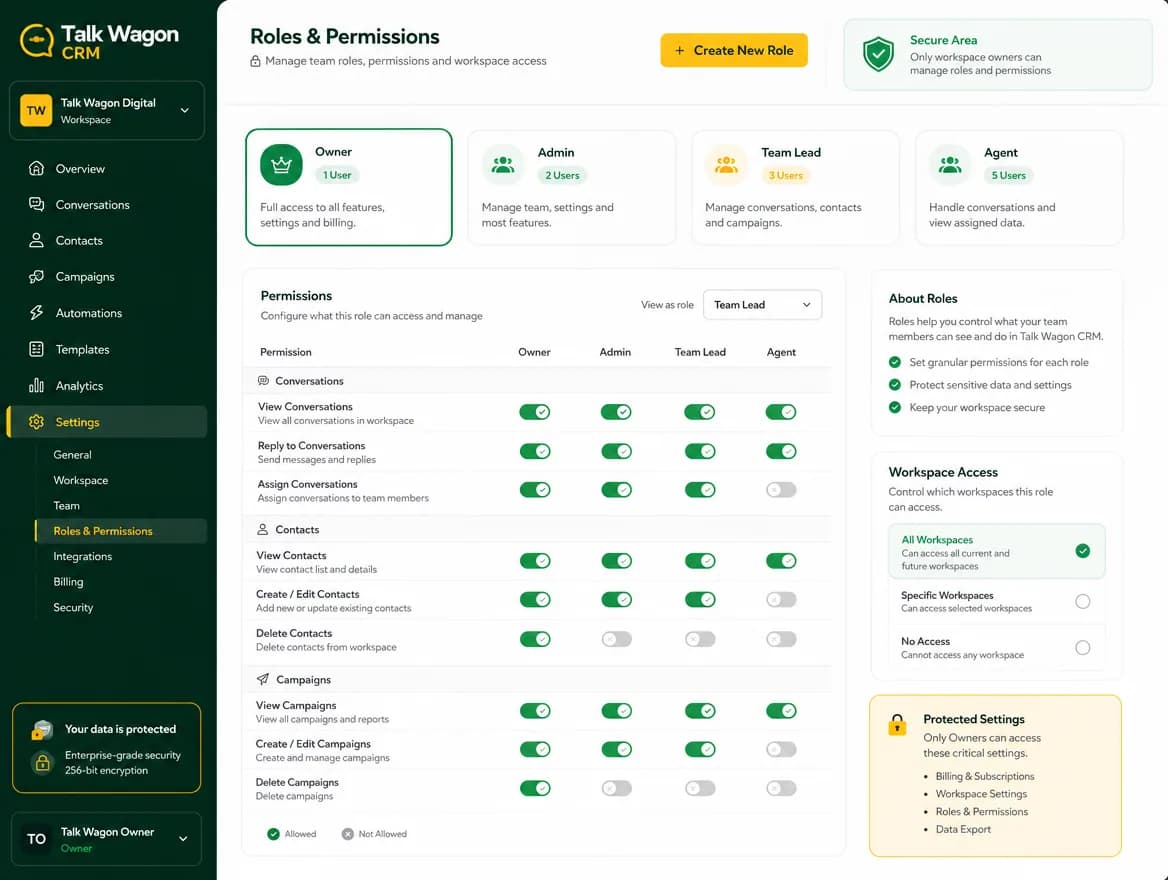
Task: Click the Contacts person icon in sidebar
Action: tap(36, 240)
